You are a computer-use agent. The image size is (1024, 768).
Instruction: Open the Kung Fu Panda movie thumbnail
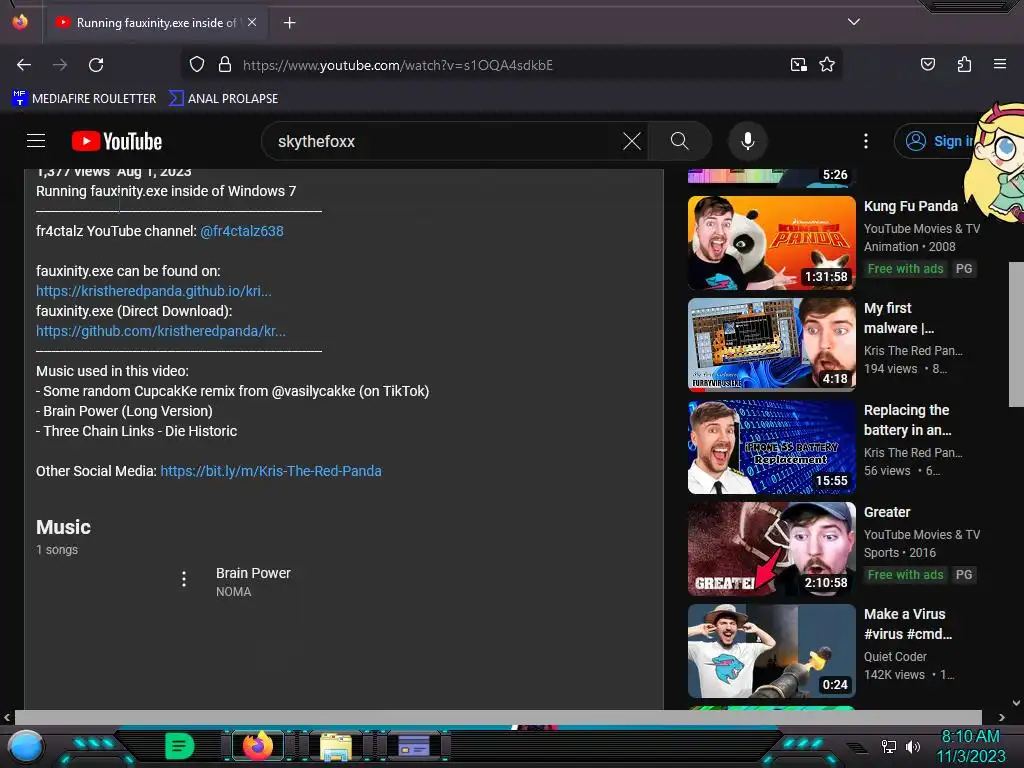pos(771,242)
